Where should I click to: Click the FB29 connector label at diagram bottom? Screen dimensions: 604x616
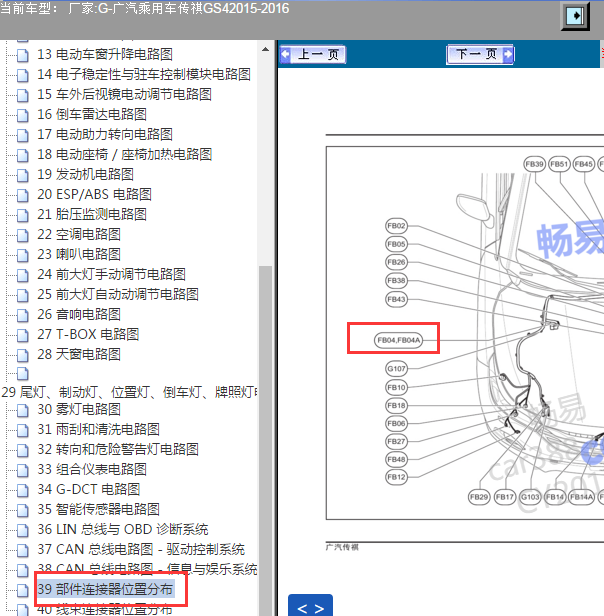(479, 497)
